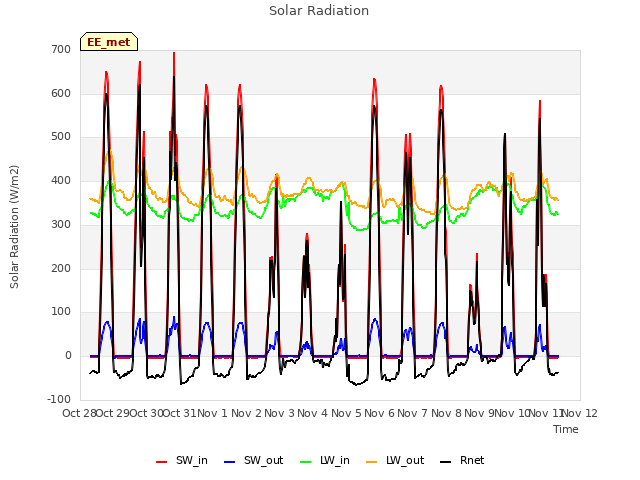Click the Nov 8 x-axis tick label
Image resolution: width=640 pixels, height=480 pixels.
click(x=446, y=413)
